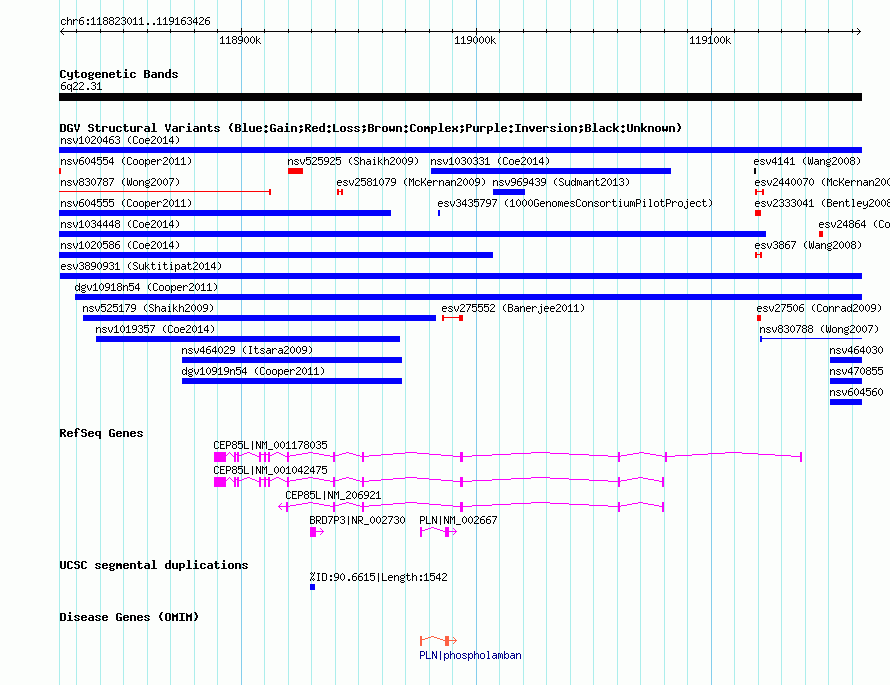Viewport: 890px width, 685px height.
Task: Select the 119000k ruler tick label
Action: pos(475,40)
